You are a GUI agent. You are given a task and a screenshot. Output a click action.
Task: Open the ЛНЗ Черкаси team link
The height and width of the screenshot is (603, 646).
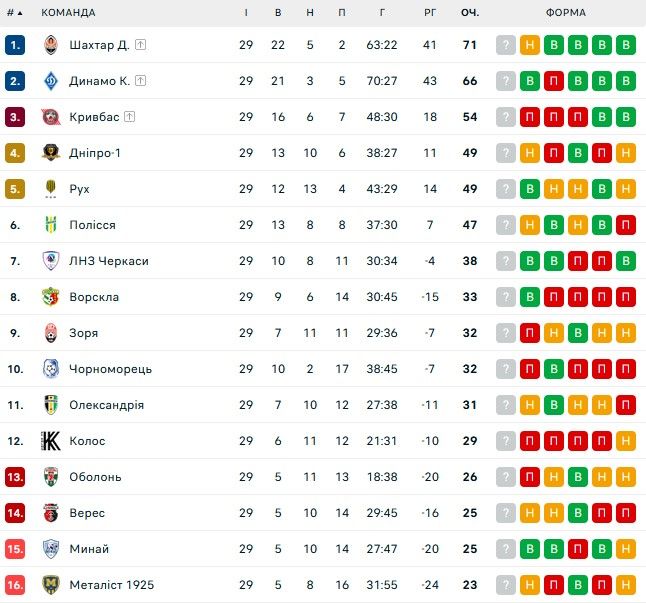[x=109, y=261]
